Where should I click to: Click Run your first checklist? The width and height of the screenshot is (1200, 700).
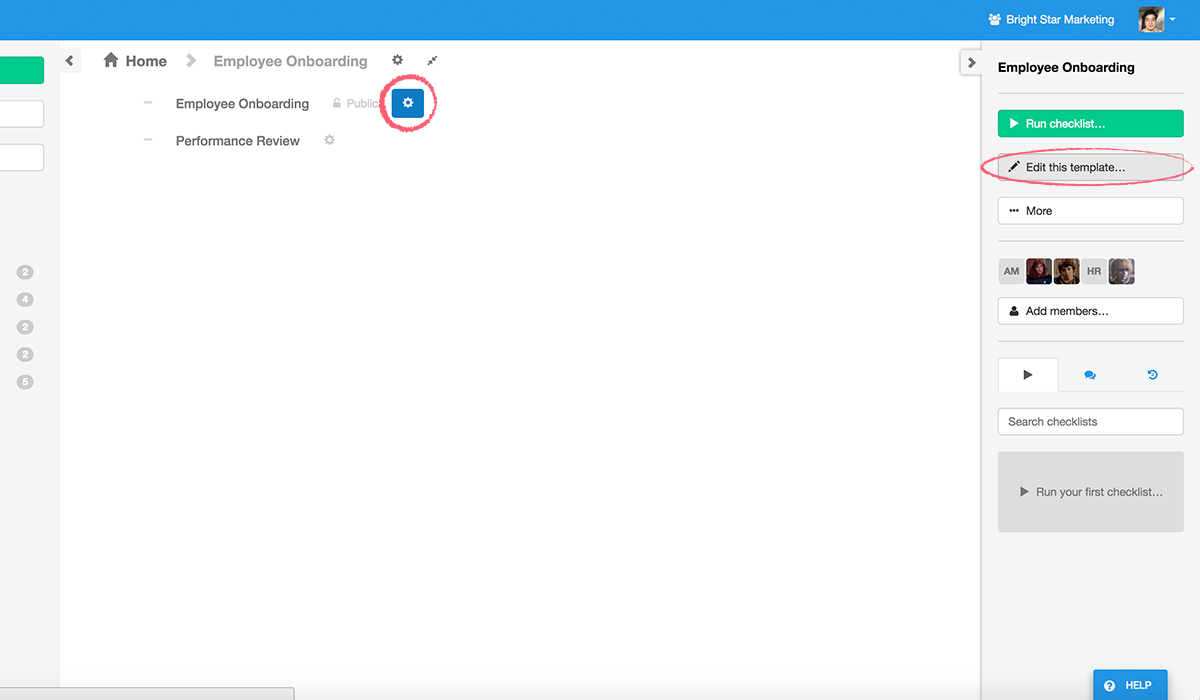[1091, 492]
